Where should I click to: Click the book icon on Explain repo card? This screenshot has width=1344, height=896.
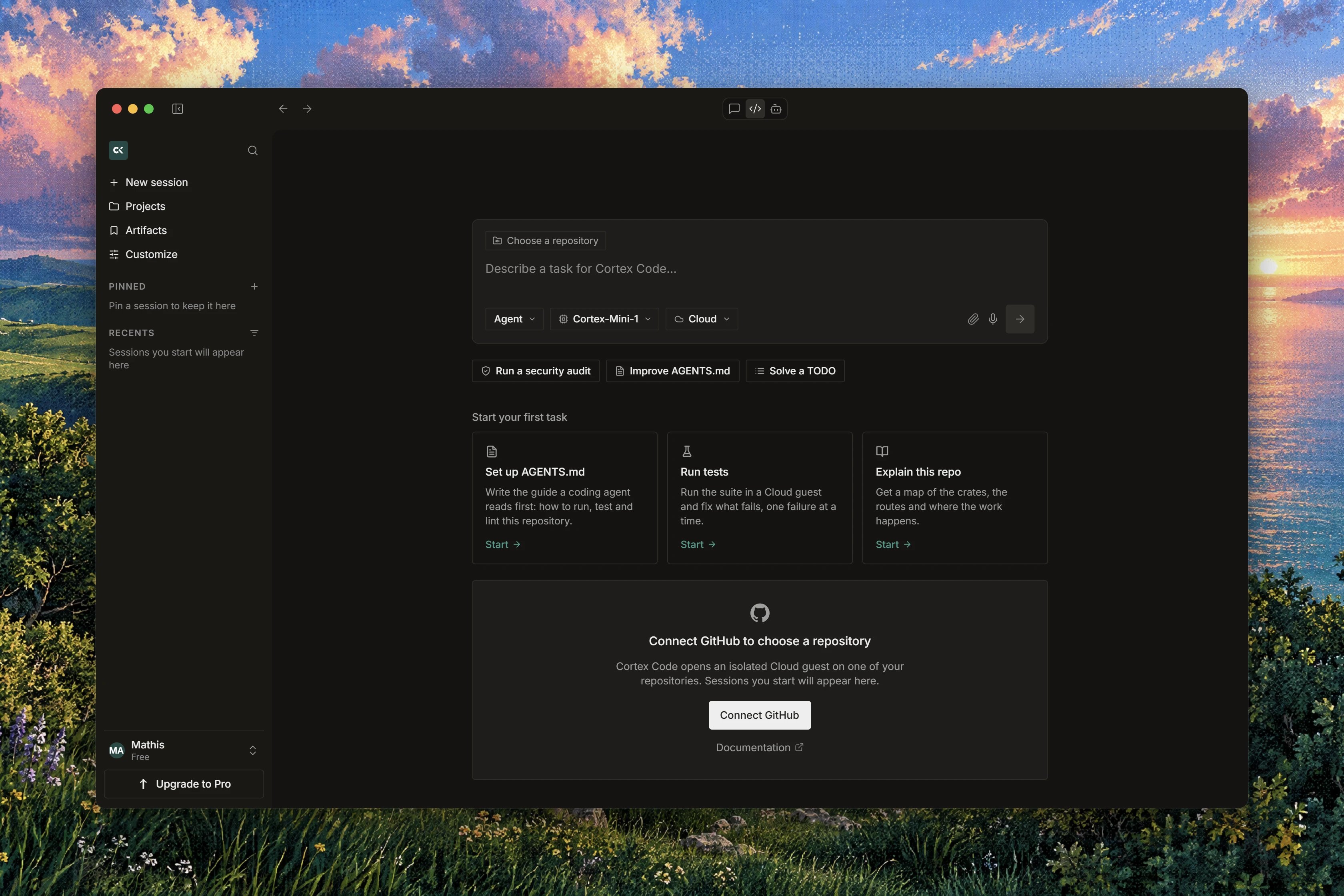[882, 452]
